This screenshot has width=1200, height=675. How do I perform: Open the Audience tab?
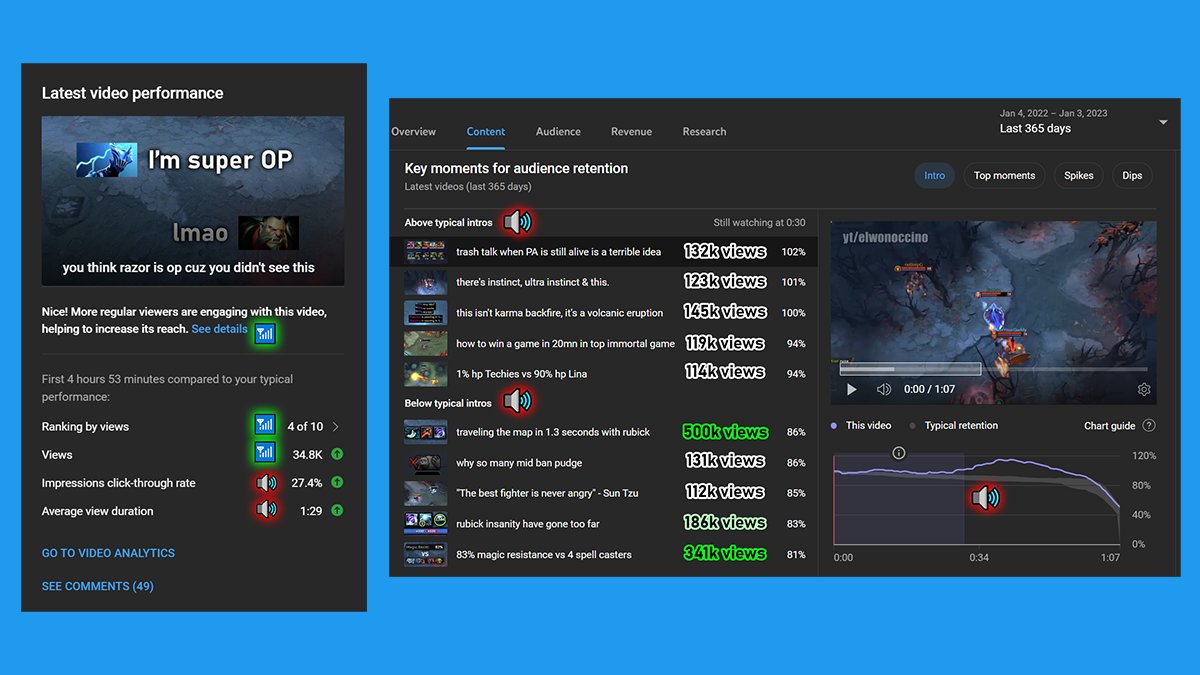point(558,131)
